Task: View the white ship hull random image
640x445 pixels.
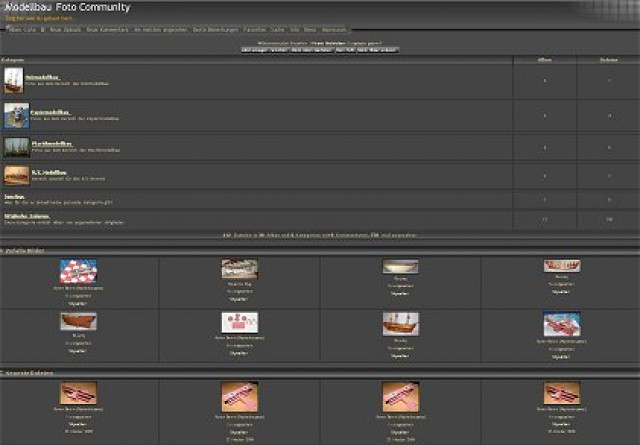Action: (x=400, y=267)
